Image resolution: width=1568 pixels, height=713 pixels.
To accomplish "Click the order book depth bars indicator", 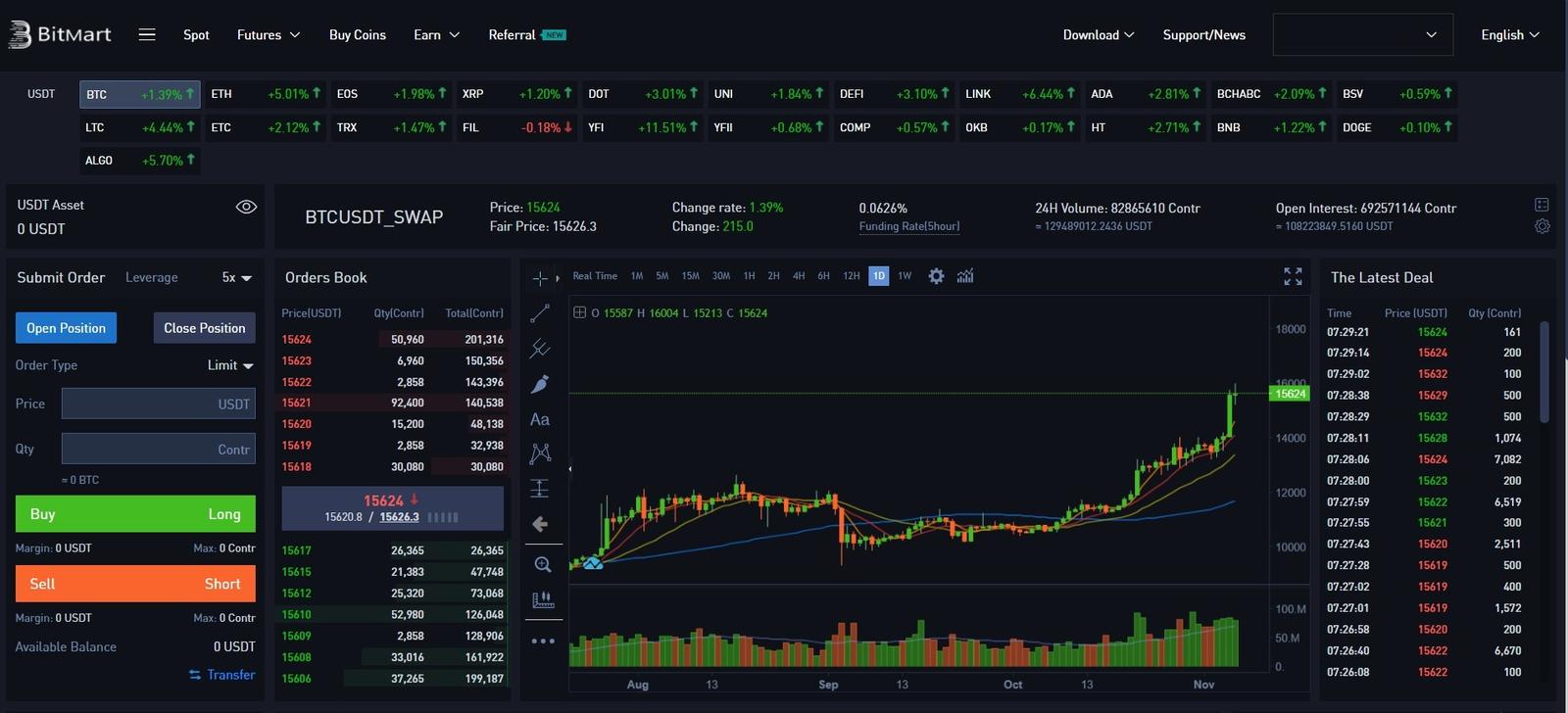I will 443,517.
